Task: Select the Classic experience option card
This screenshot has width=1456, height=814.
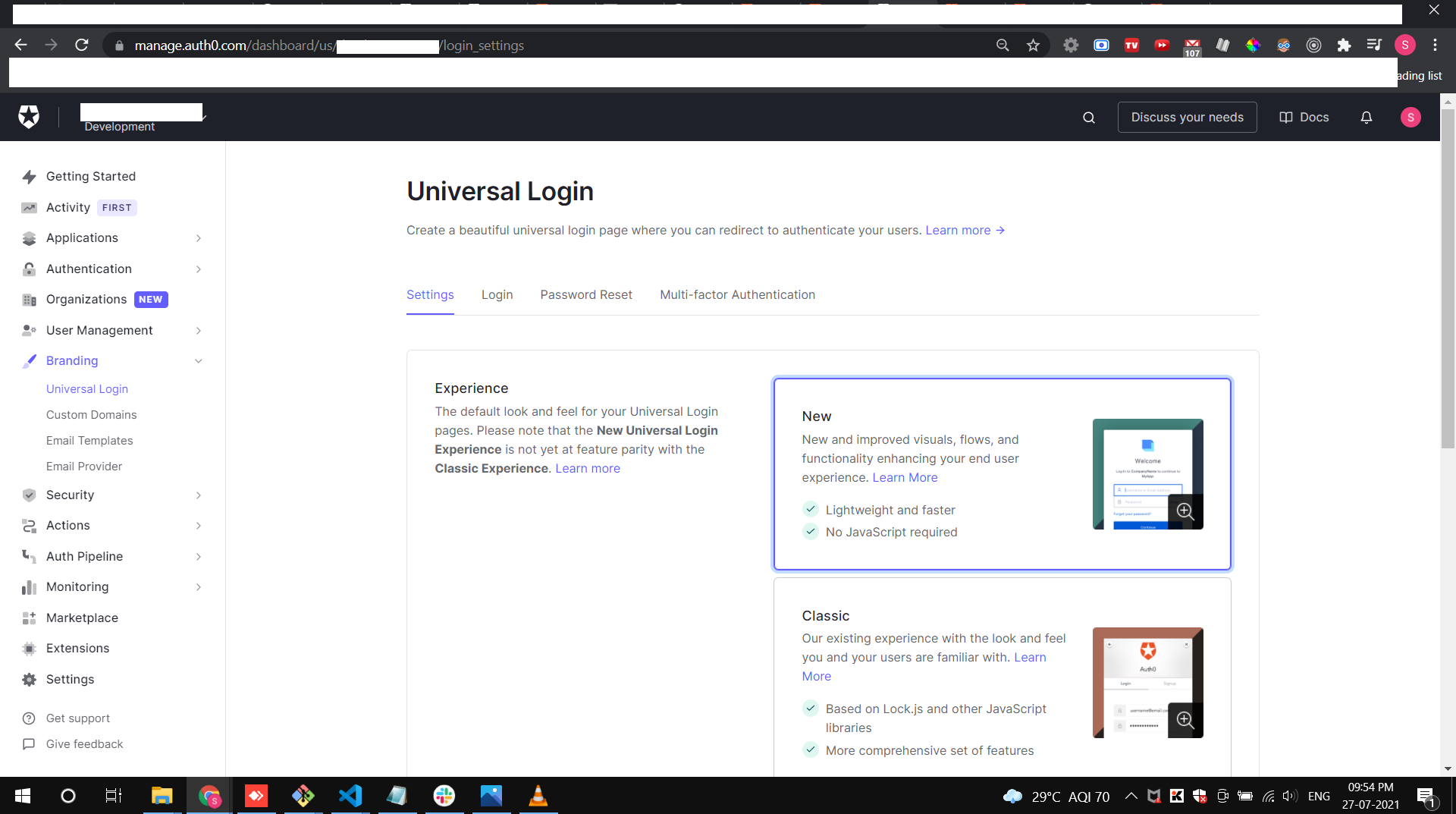Action: click(x=1003, y=677)
